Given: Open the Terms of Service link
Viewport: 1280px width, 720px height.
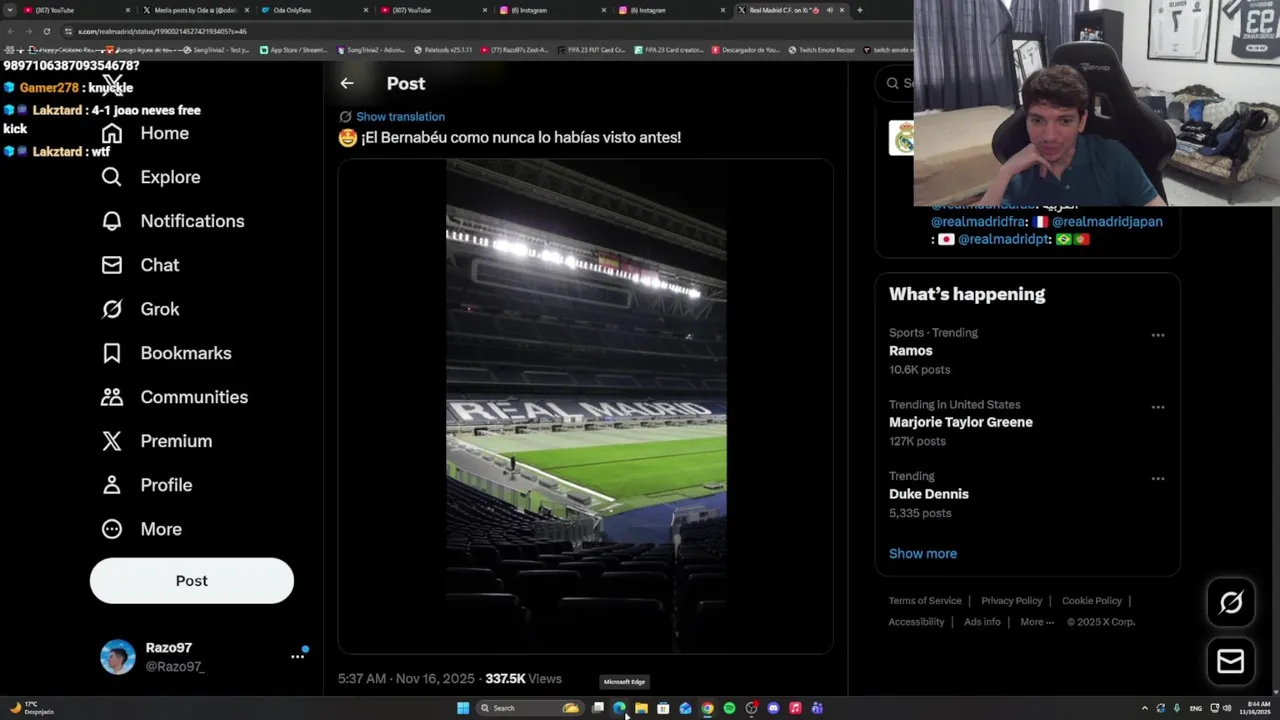Looking at the screenshot, I should [x=925, y=601].
